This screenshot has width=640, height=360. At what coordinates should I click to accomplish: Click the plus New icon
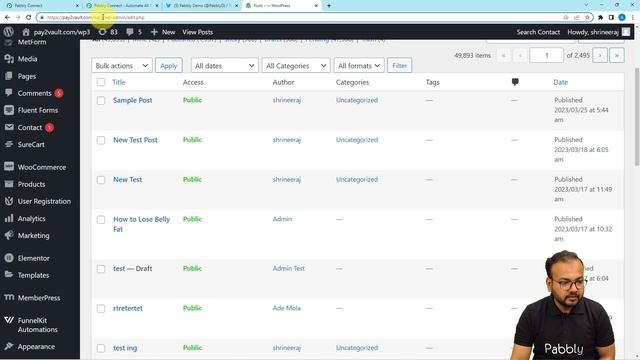pos(154,32)
